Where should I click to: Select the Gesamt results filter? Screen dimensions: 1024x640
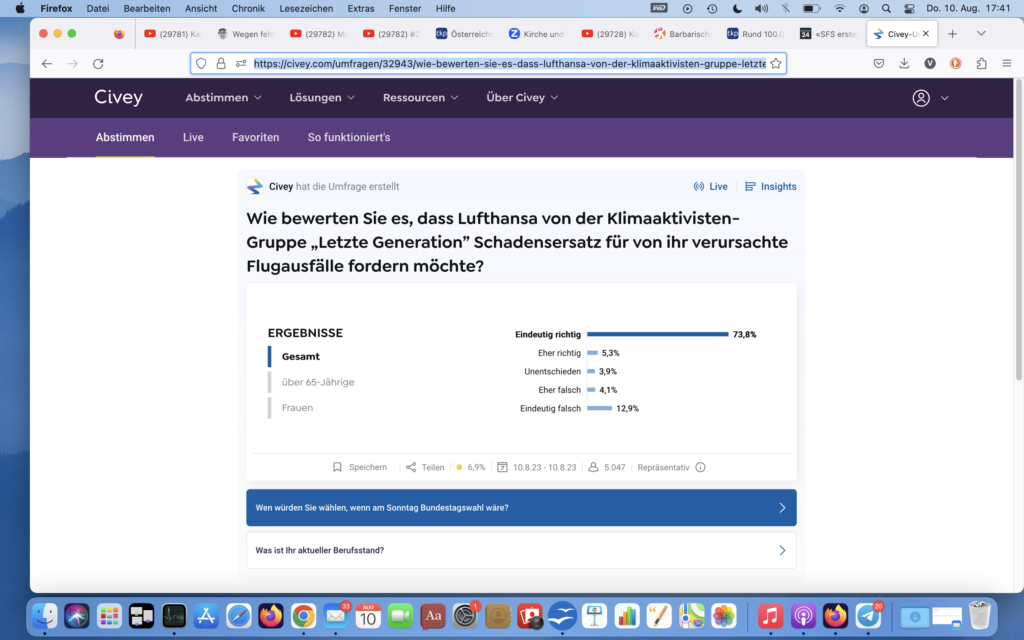point(301,356)
